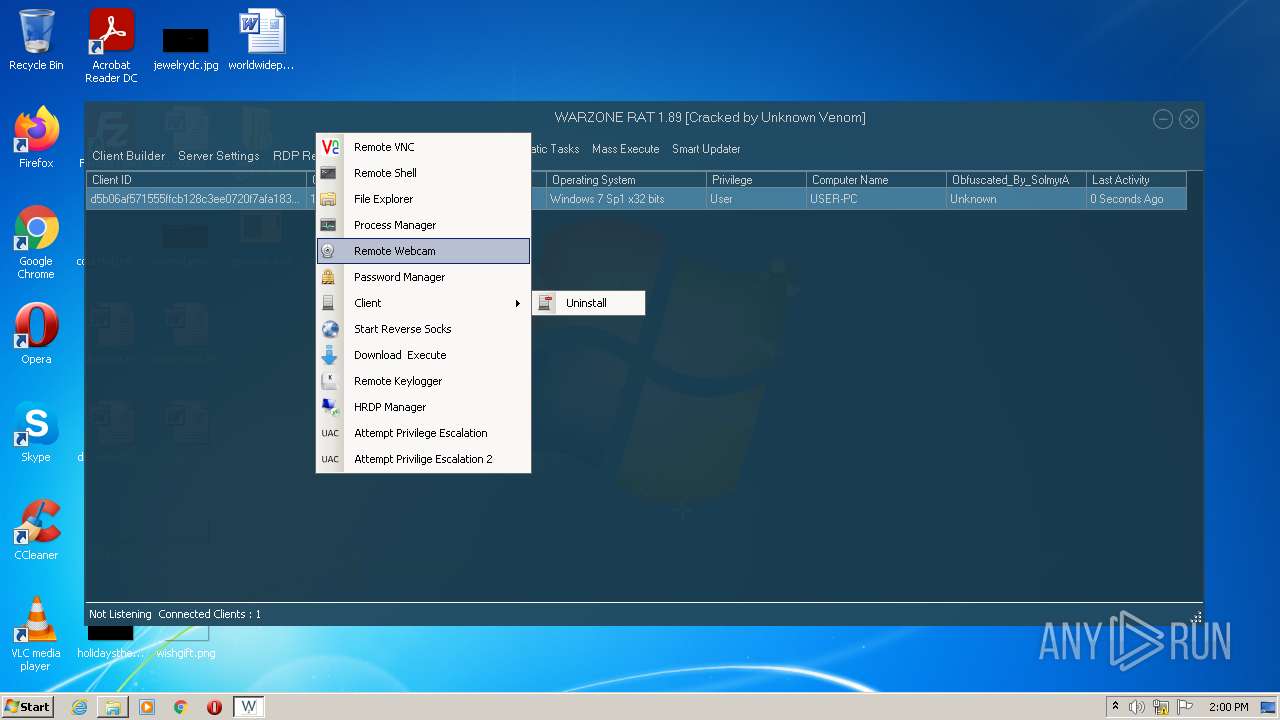1280x720 pixels.
Task: Click the Last Activity column header
Action: click(x=1136, y=180)
